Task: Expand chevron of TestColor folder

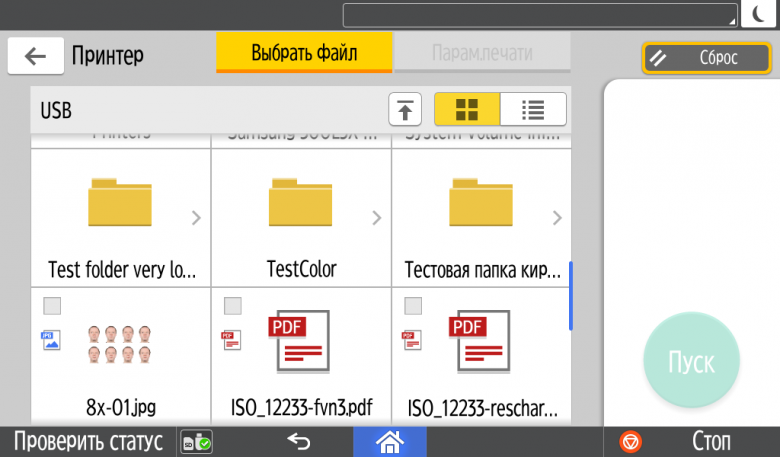Action: [x=377, y=217]
